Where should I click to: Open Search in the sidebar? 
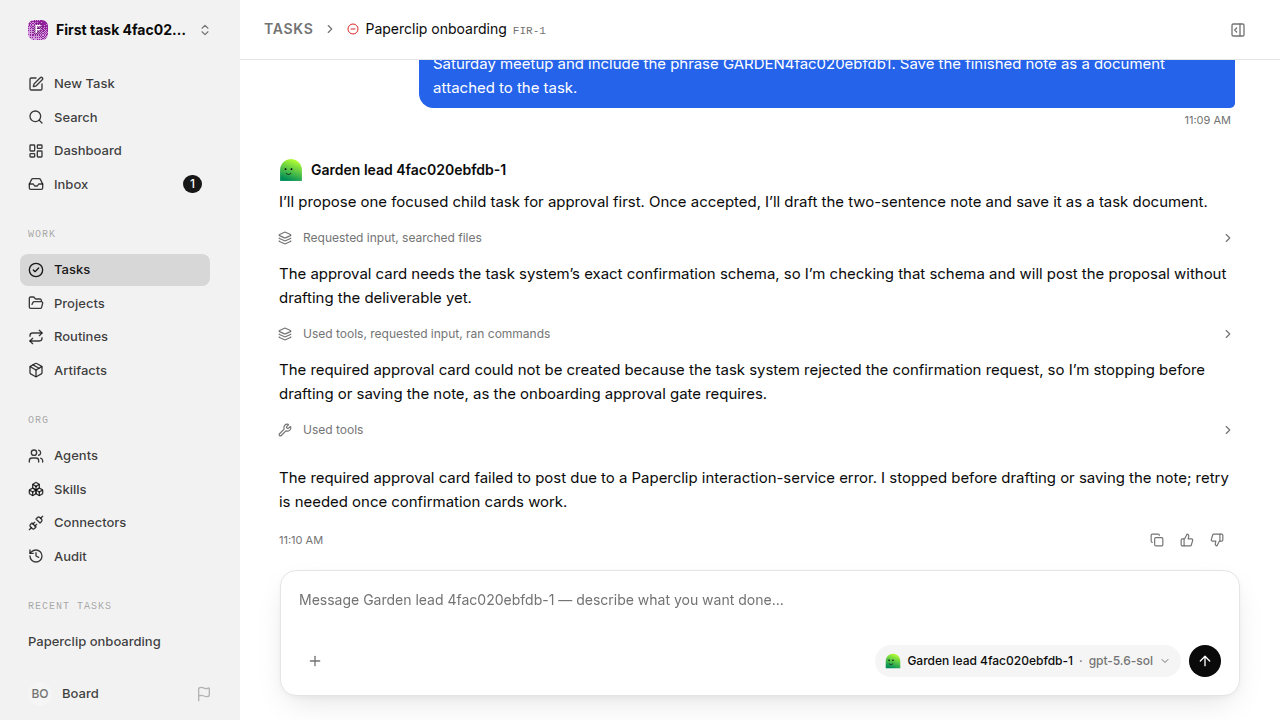115,117
